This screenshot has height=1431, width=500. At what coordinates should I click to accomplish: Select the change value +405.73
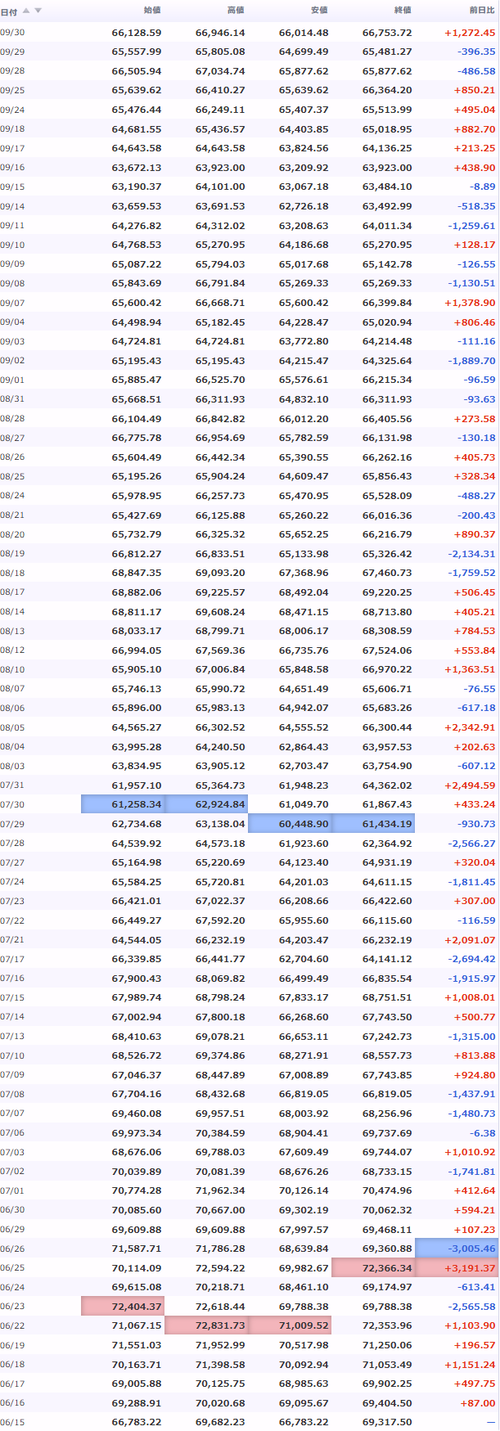(x=475, y=457)
